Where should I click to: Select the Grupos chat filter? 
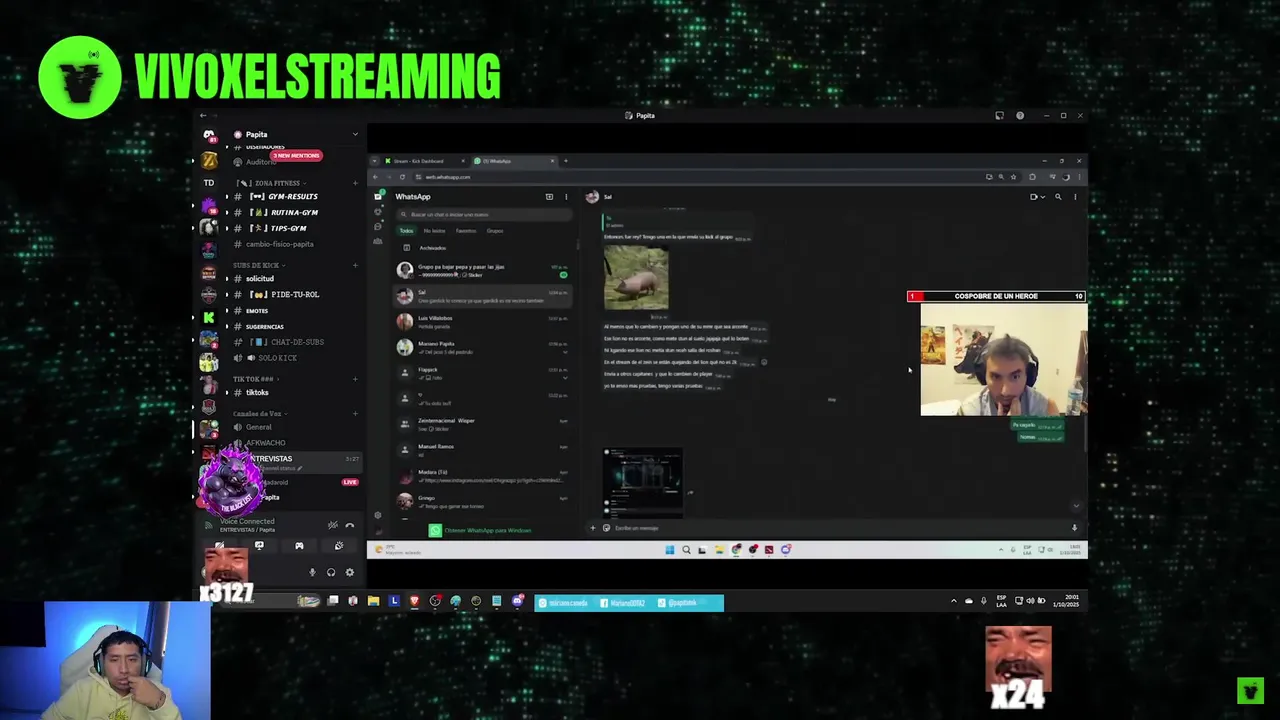(495, 231)
